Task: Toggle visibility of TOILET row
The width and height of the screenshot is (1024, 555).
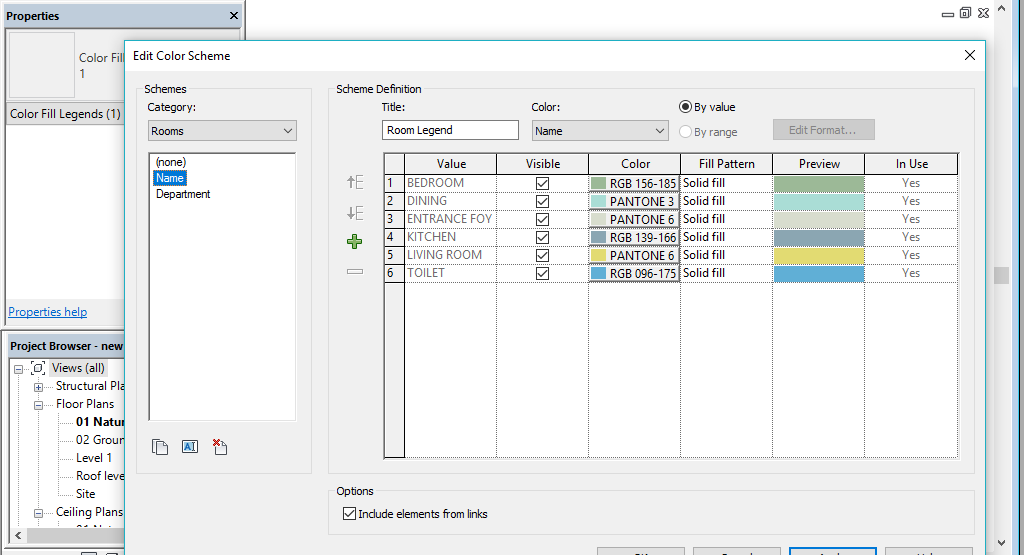Action: click(x=542, y=273)
